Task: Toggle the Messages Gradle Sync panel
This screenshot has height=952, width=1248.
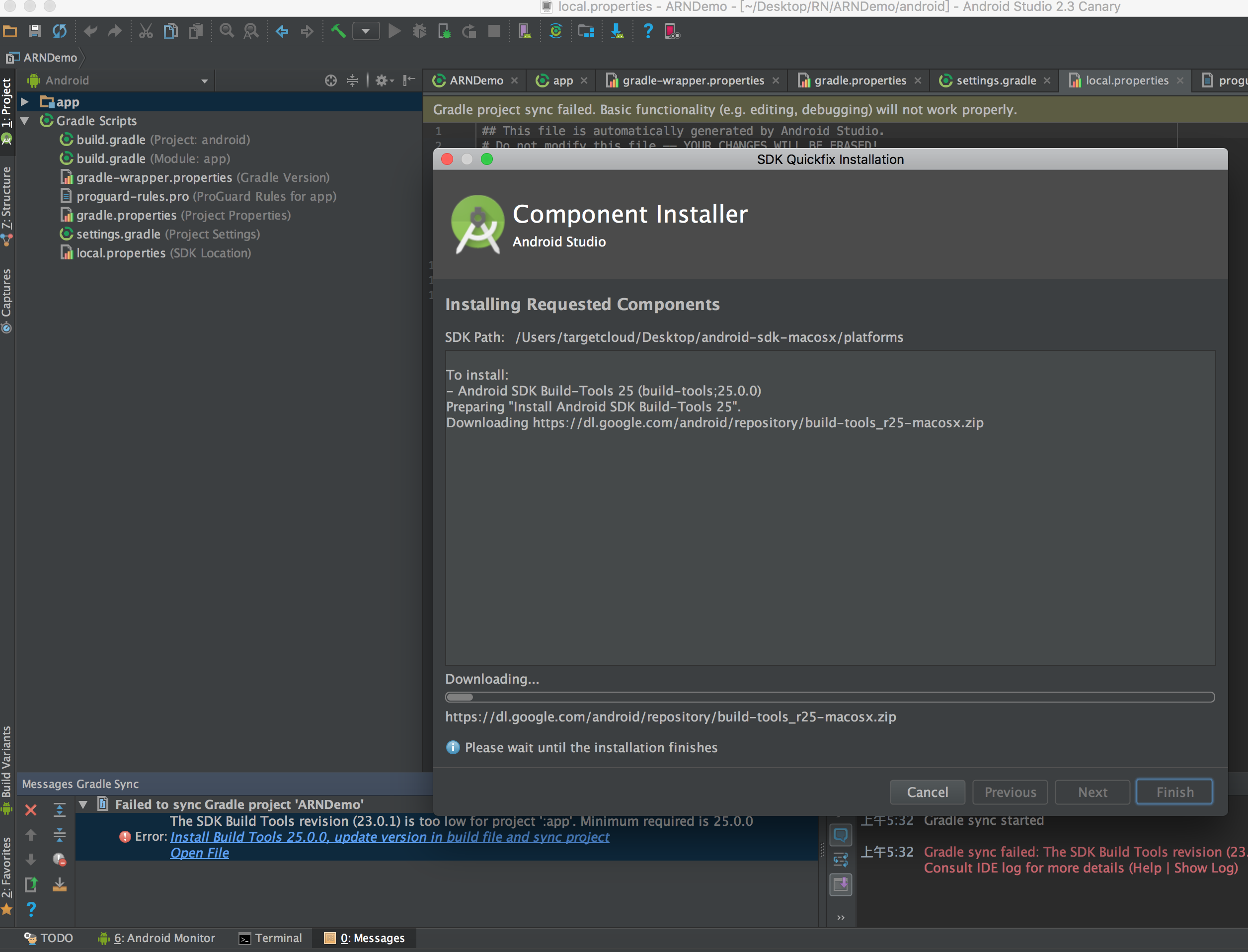Action: coord(83,783)
